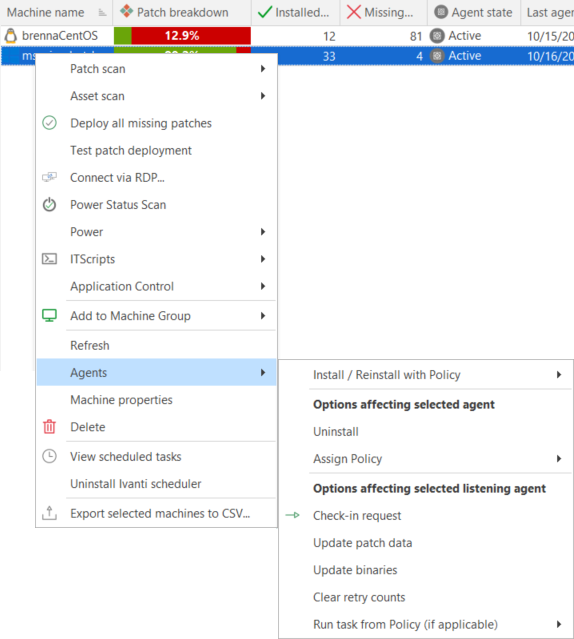Click the red trash Delete icon
The width and height of the screenshot is (574, 639).
tap(49, 427)
